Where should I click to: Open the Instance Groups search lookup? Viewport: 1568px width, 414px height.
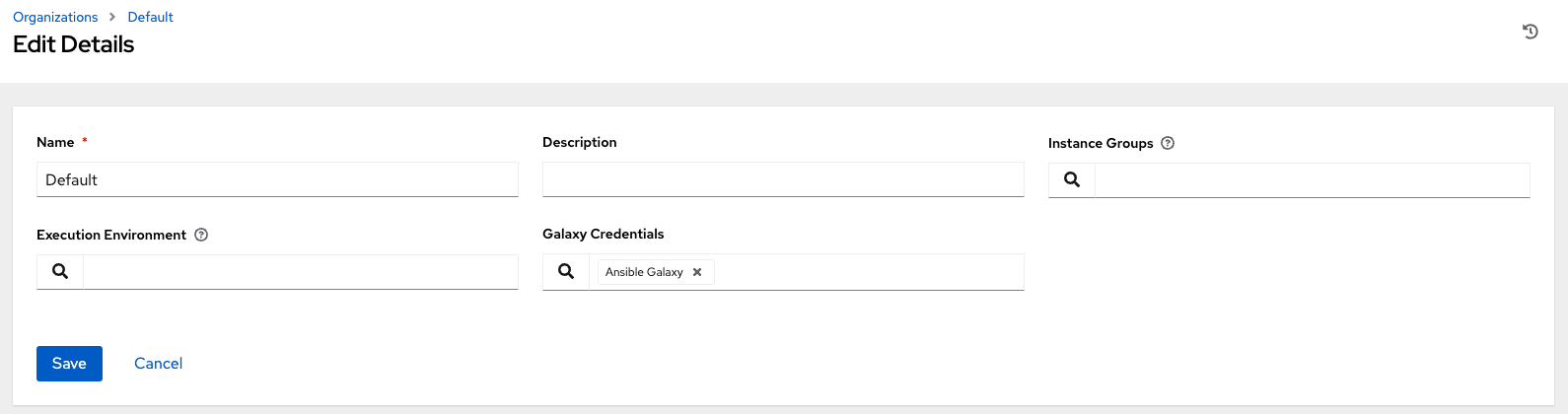[1072, 180]
